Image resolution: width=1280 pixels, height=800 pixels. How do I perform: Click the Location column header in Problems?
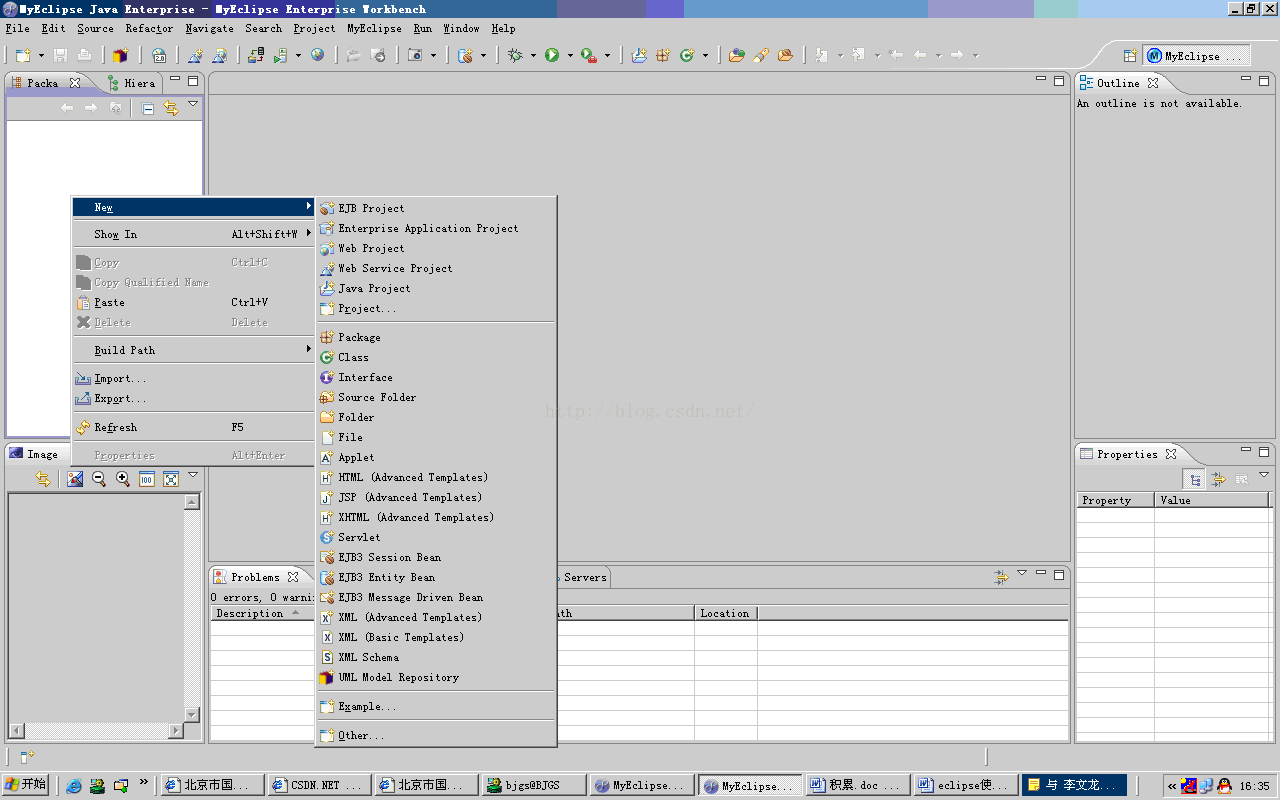726,613
